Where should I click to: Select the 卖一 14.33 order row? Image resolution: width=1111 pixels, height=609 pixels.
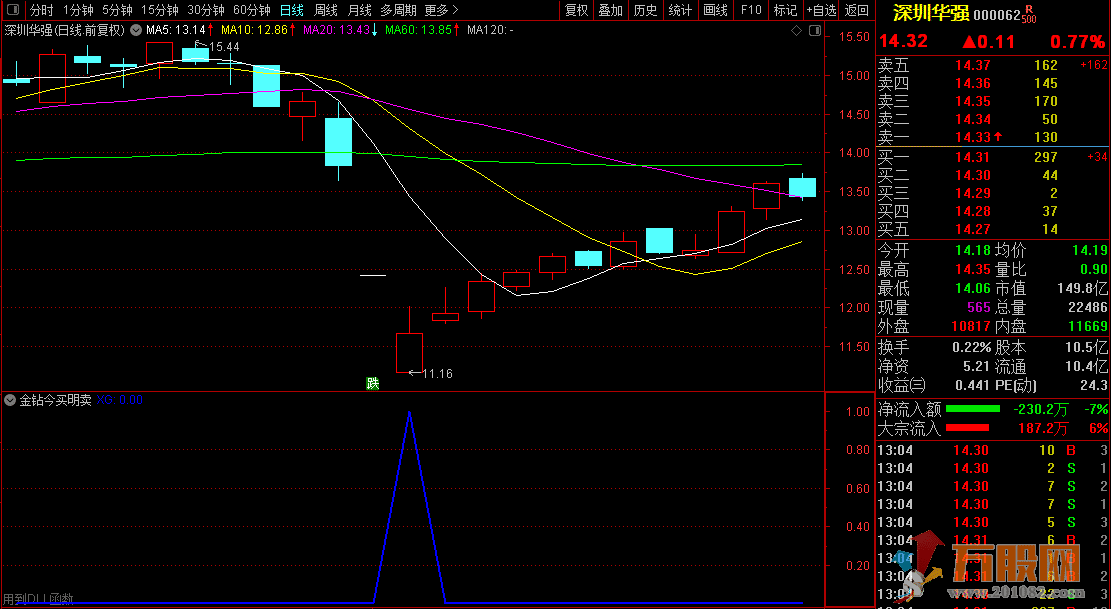(992, 137)
